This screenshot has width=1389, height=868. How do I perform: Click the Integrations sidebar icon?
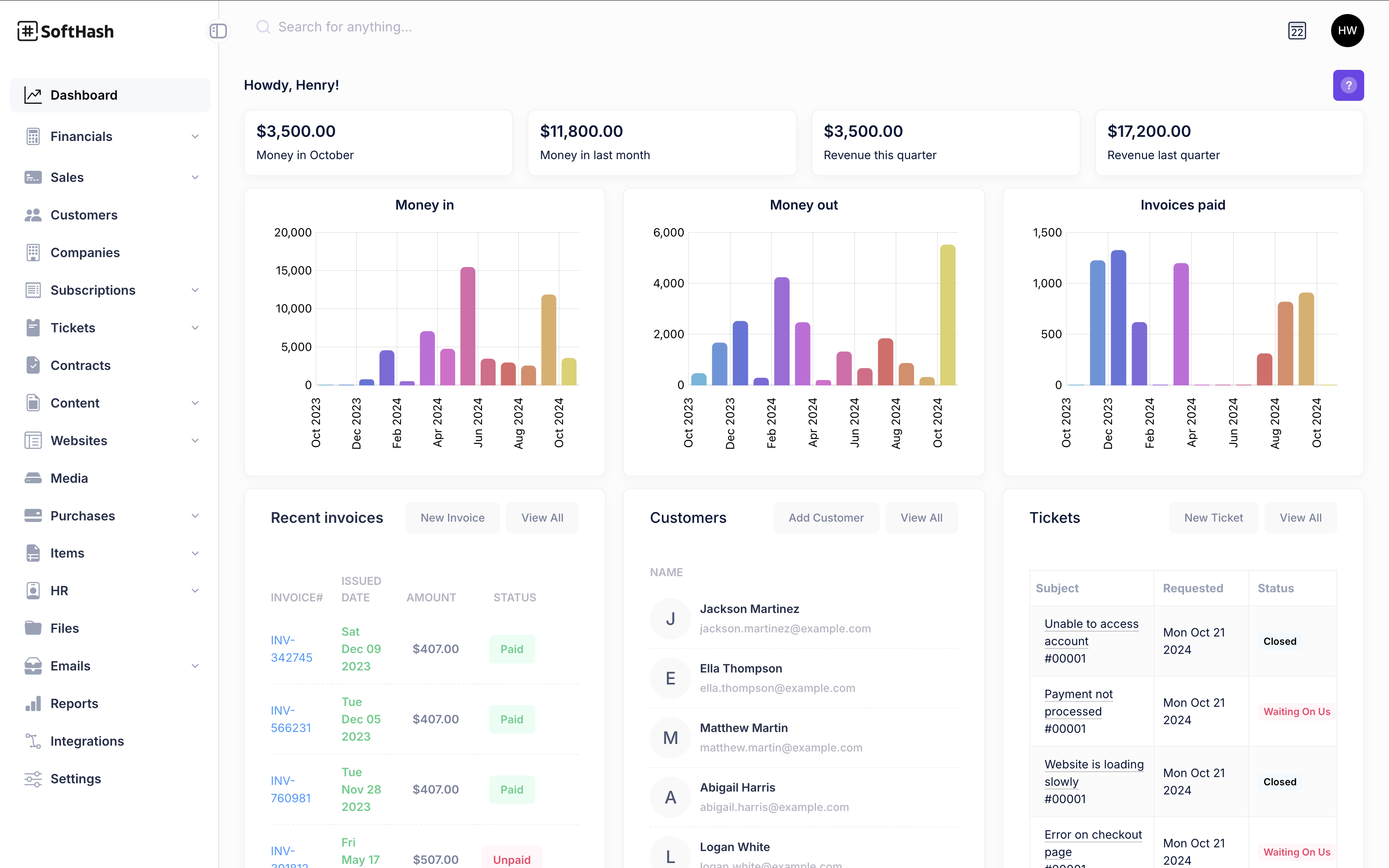[x=33, y=741]
